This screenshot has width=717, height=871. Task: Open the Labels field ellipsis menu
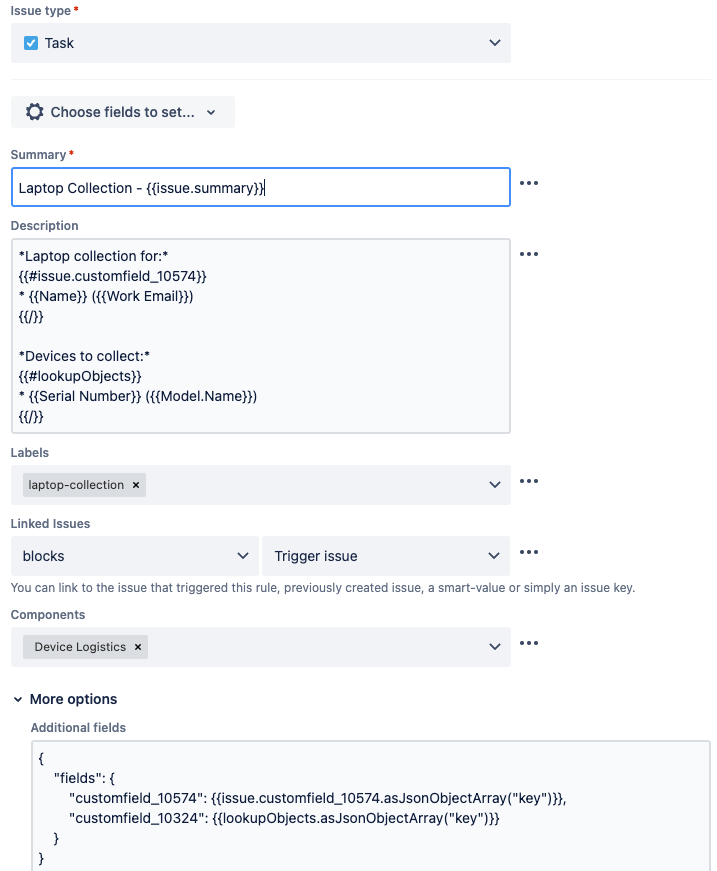pyautogui.click(x=529, y=481)
